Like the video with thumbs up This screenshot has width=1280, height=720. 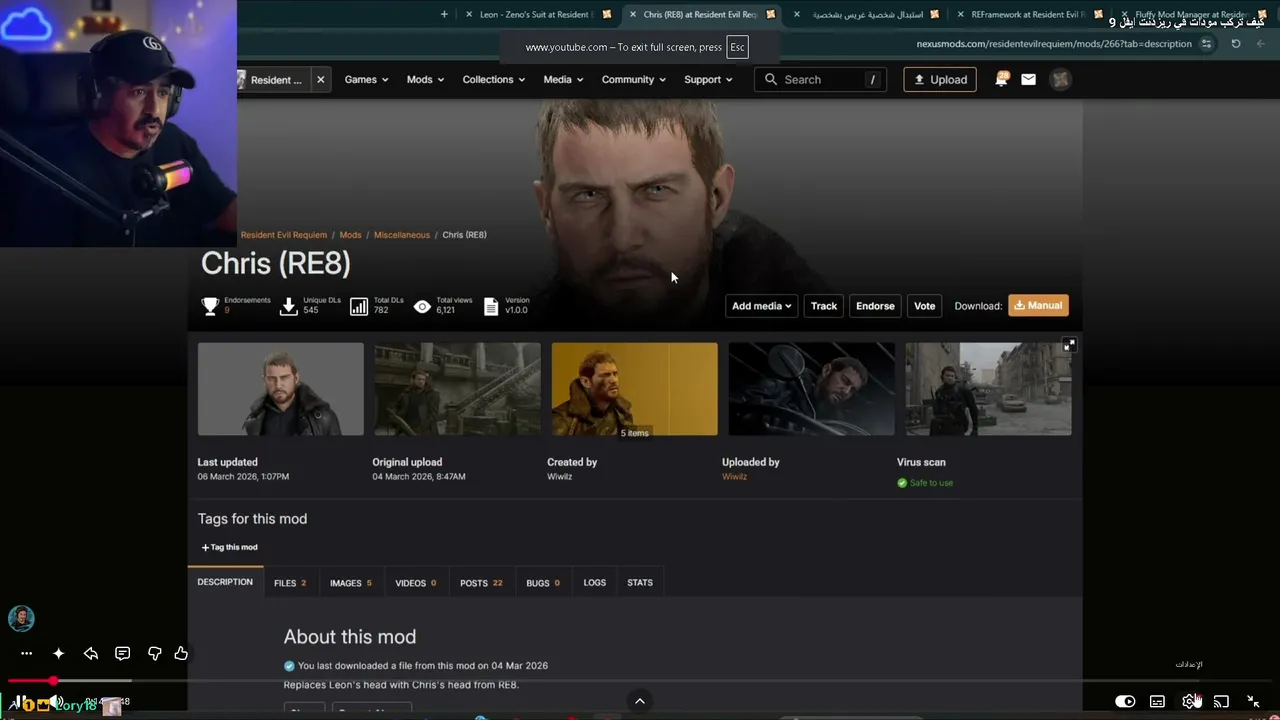point(181,653)
